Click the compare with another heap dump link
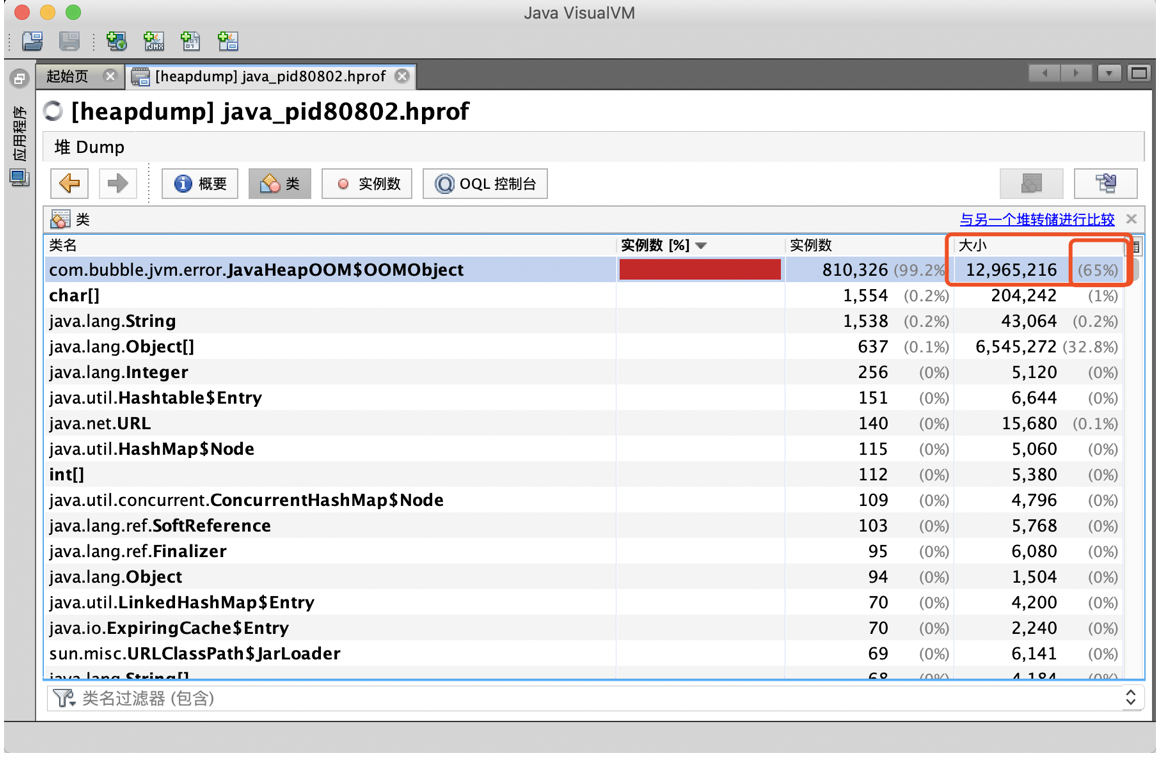This screenshot has width=1162, height=762. (x=1037, y=219)
